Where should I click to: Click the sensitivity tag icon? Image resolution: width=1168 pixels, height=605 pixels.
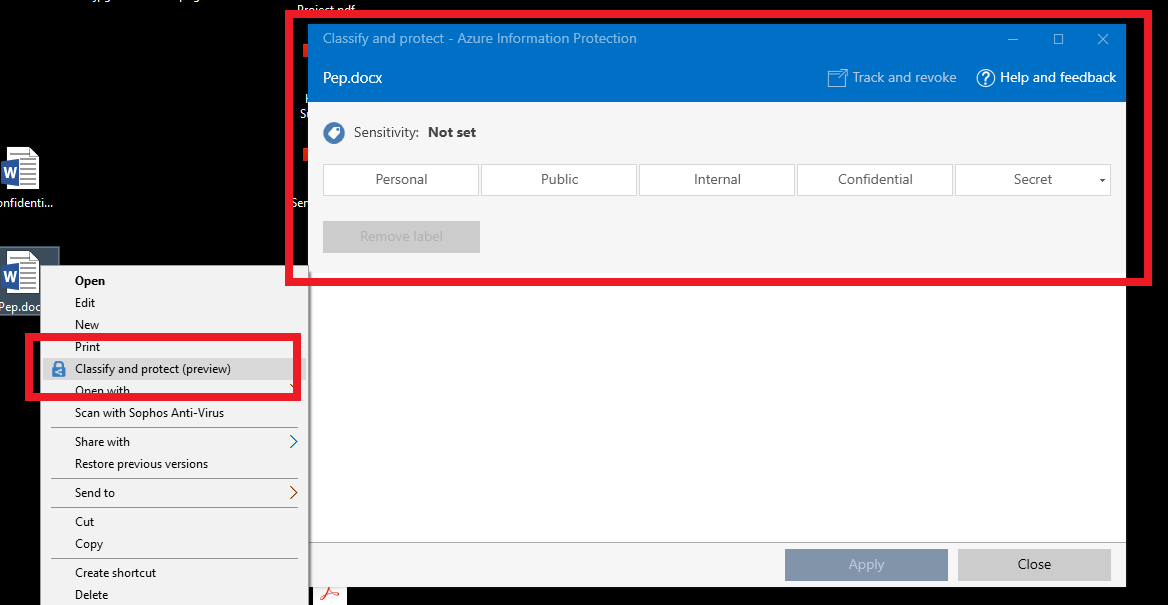(334, 133)
